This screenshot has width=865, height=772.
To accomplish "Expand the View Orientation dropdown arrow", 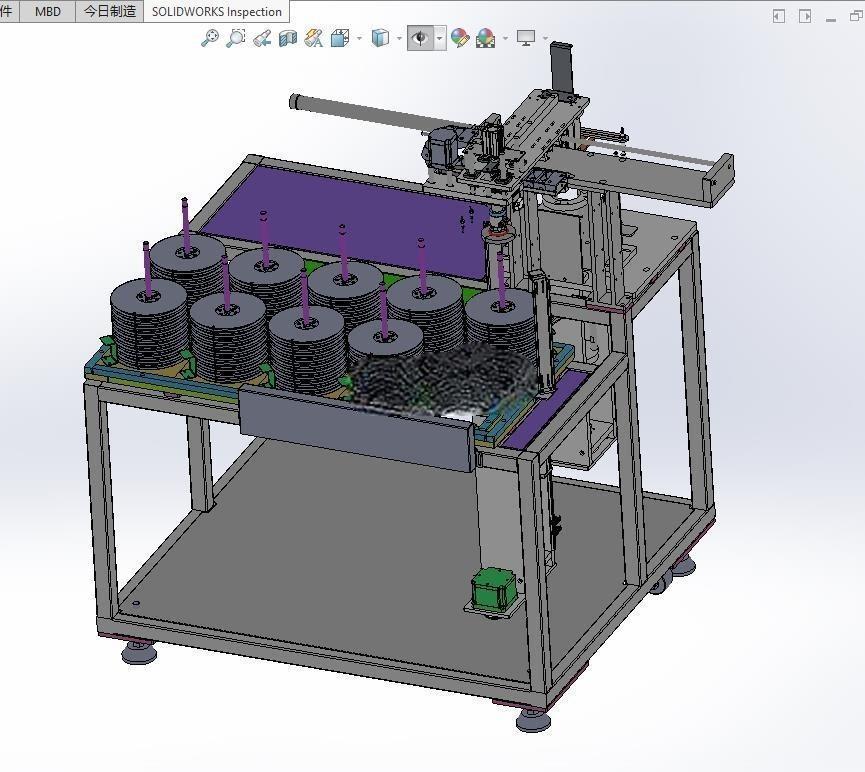I will [x=360, y=39].
